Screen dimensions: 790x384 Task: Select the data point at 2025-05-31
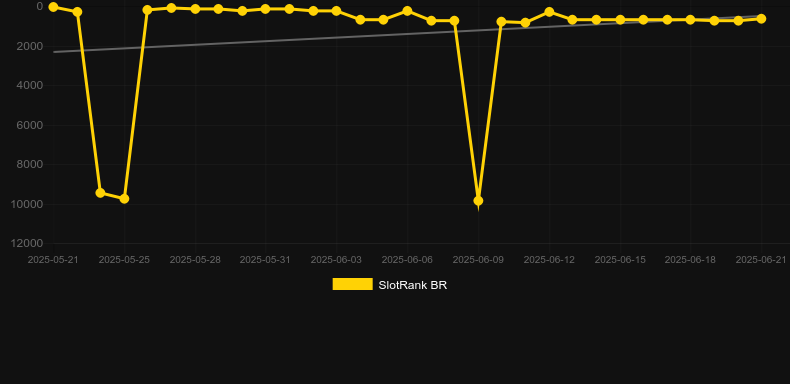(x=266, y=9)
